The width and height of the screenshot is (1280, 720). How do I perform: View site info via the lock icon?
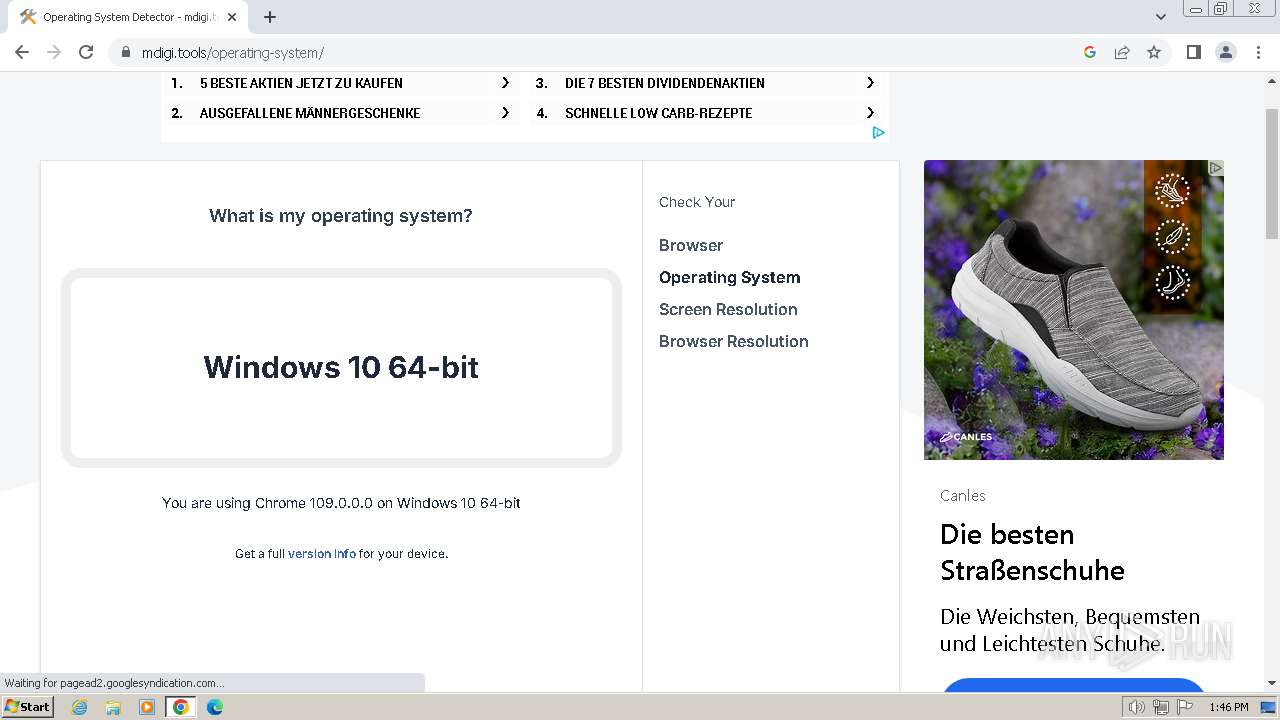[126, 53]
